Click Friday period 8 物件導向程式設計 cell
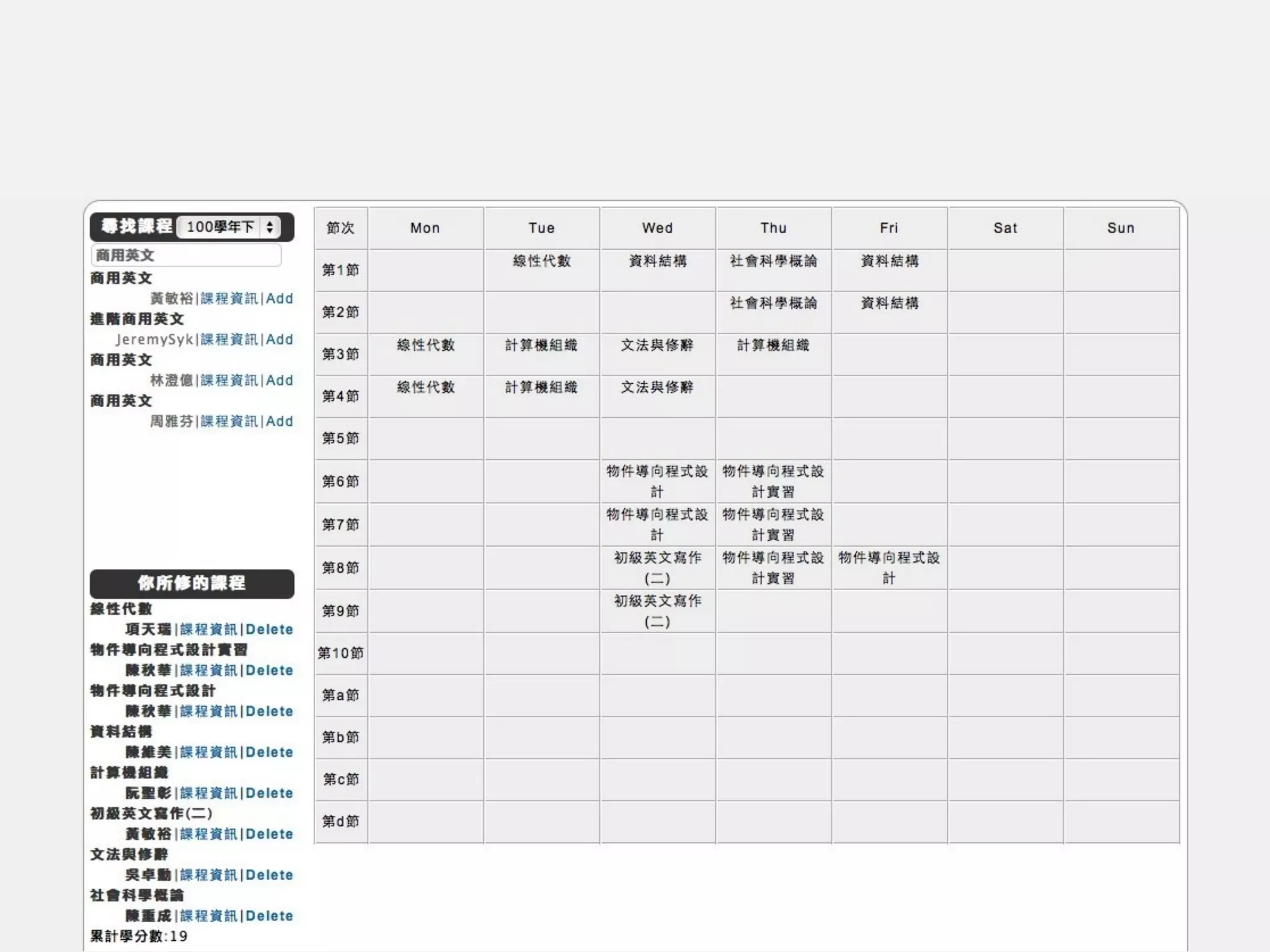 click(x=889, y=567)
